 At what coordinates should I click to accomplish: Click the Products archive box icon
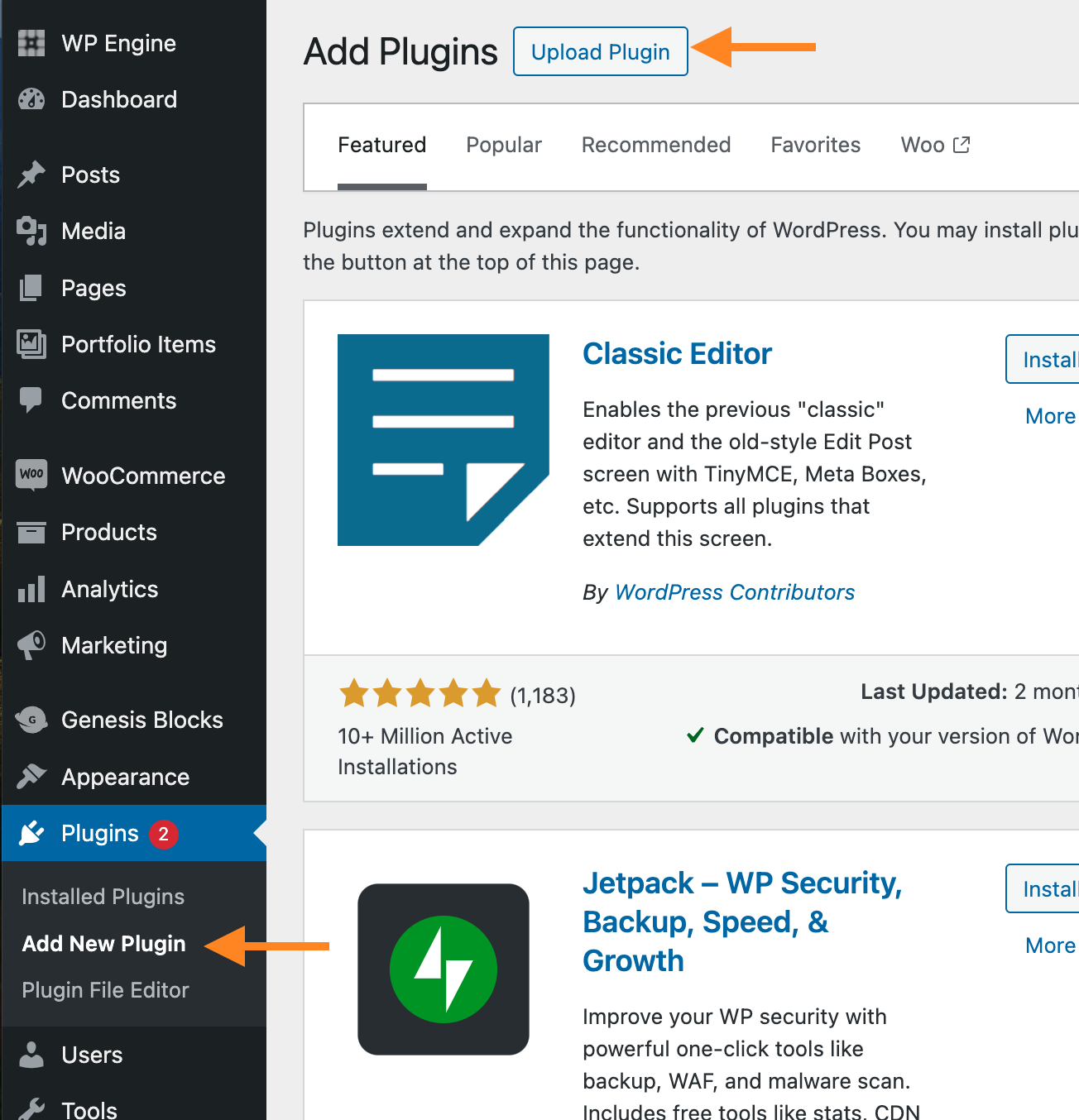(x=31, y=532)
